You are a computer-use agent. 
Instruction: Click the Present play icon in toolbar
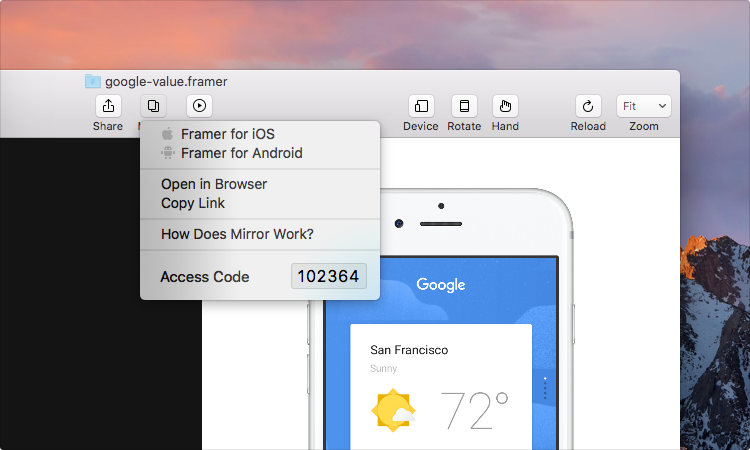199,106
